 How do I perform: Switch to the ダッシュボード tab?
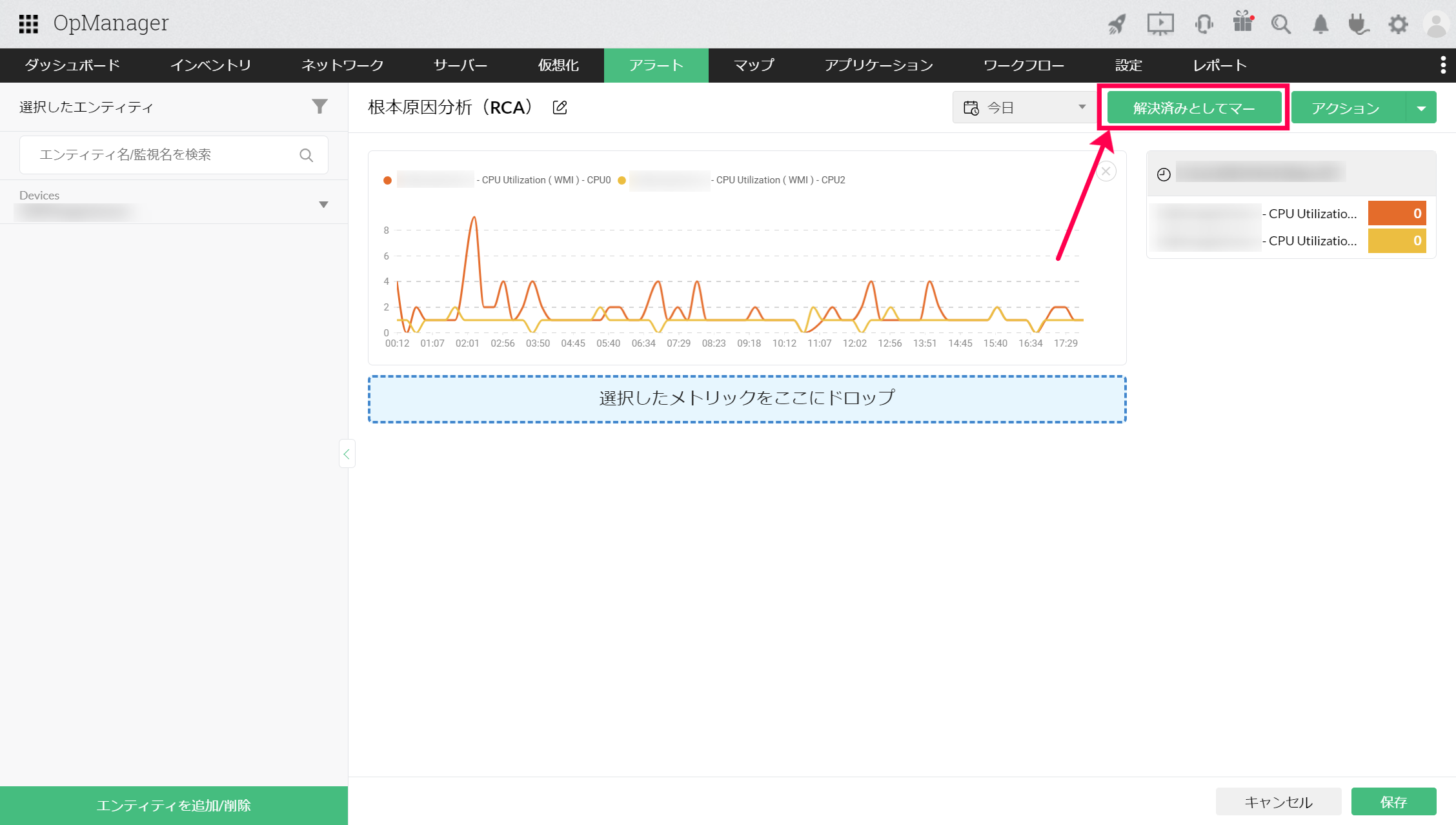[x=72, y=65]
